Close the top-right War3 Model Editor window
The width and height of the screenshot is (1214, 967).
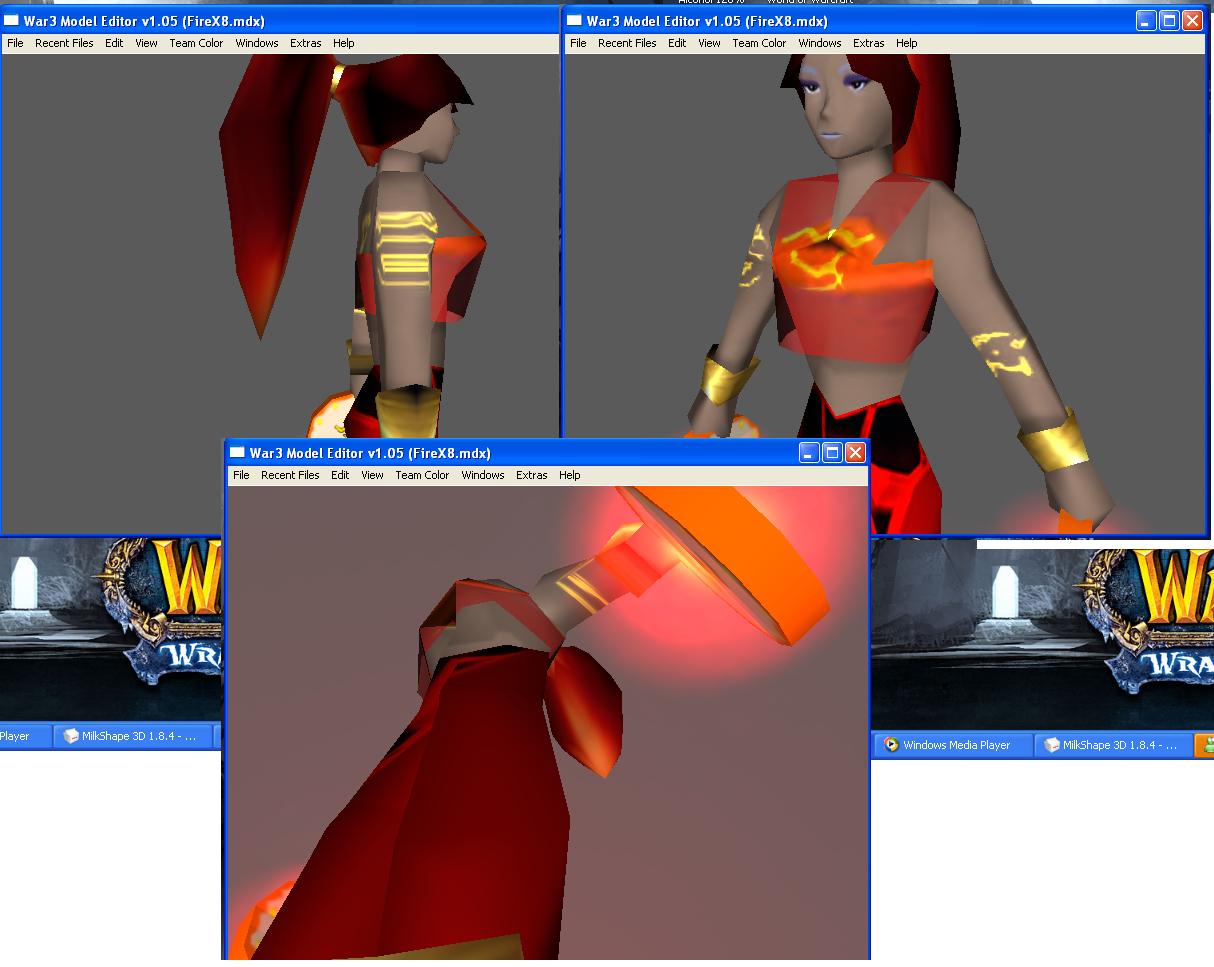1192,20
